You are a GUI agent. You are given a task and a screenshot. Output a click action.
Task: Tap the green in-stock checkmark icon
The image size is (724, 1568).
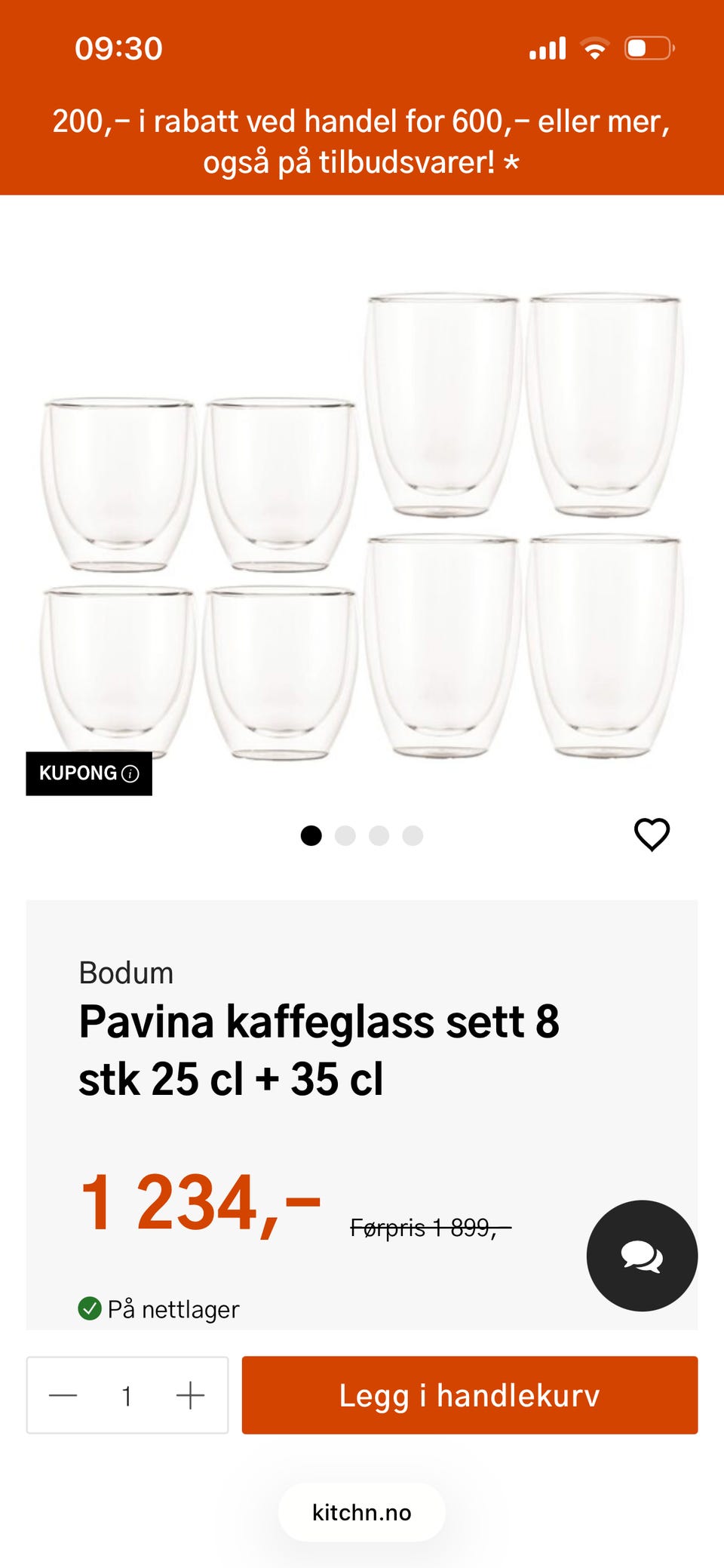pos(90,1308)
